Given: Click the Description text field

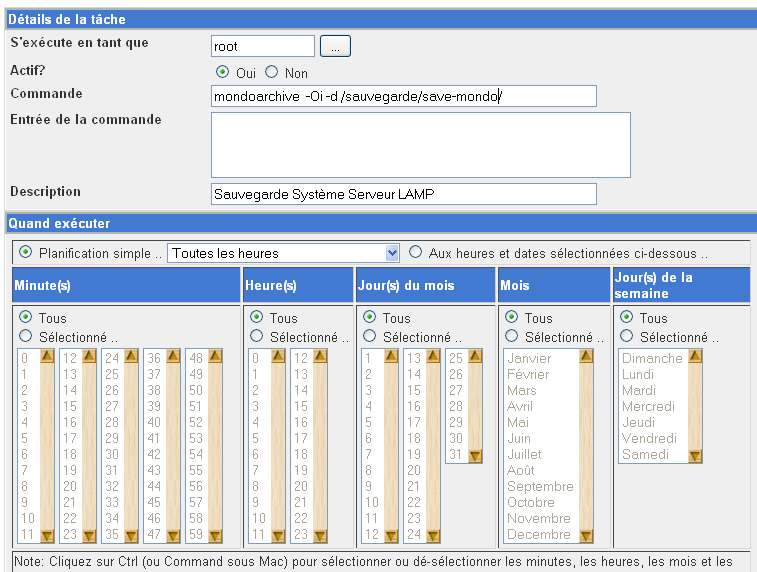Looking at the screenshot, I should click(403, 194).
